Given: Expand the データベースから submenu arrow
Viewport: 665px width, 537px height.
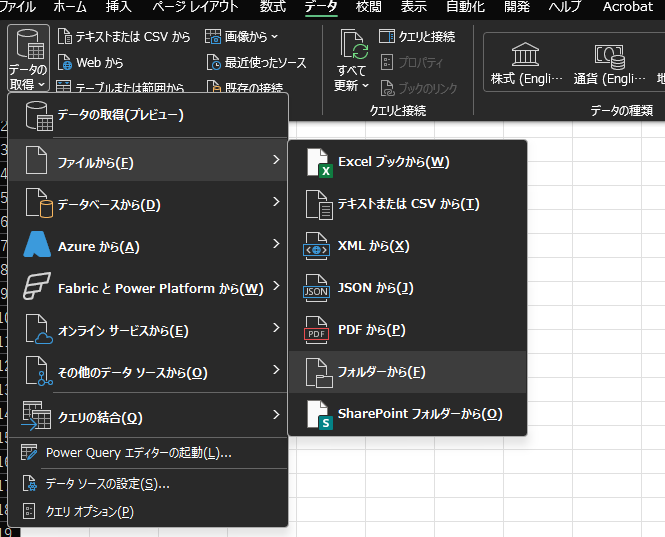Looking at the screenshot, I should click(275, 204).
